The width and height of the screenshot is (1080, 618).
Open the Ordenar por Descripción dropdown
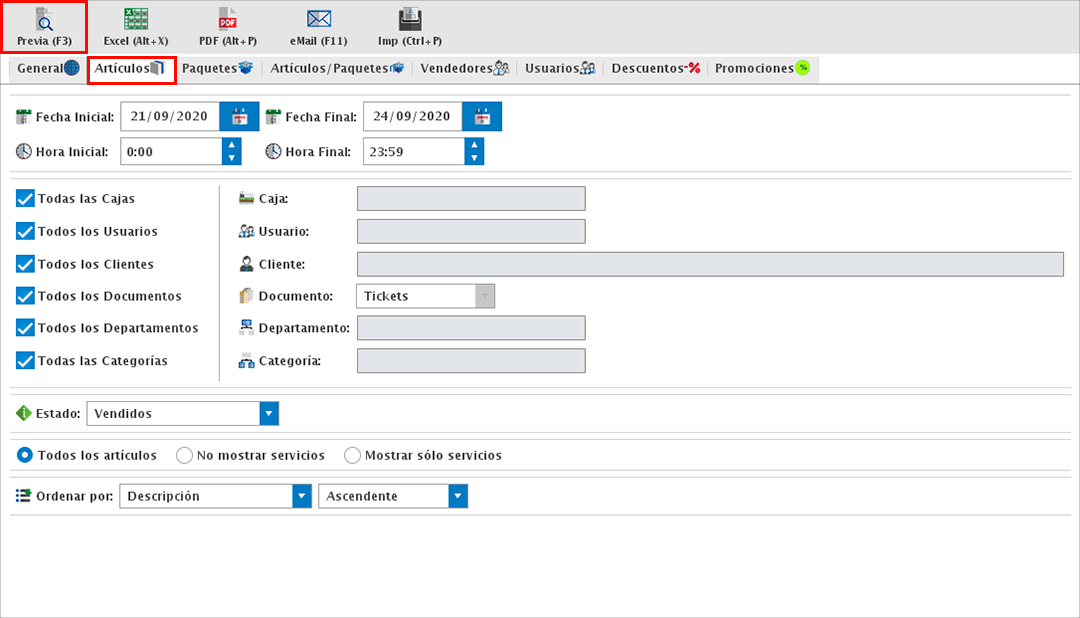click(301, 497)
